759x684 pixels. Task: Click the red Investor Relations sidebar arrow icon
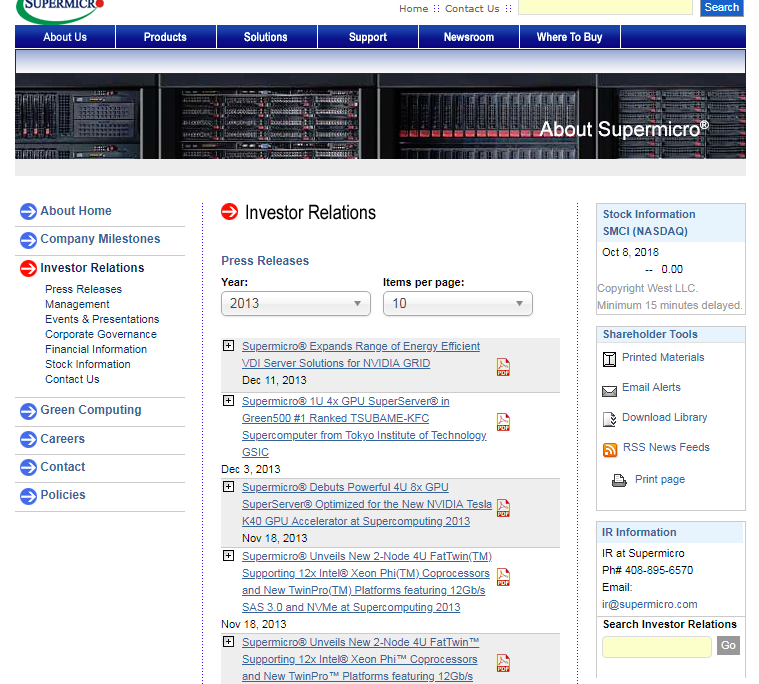[28, 269]
